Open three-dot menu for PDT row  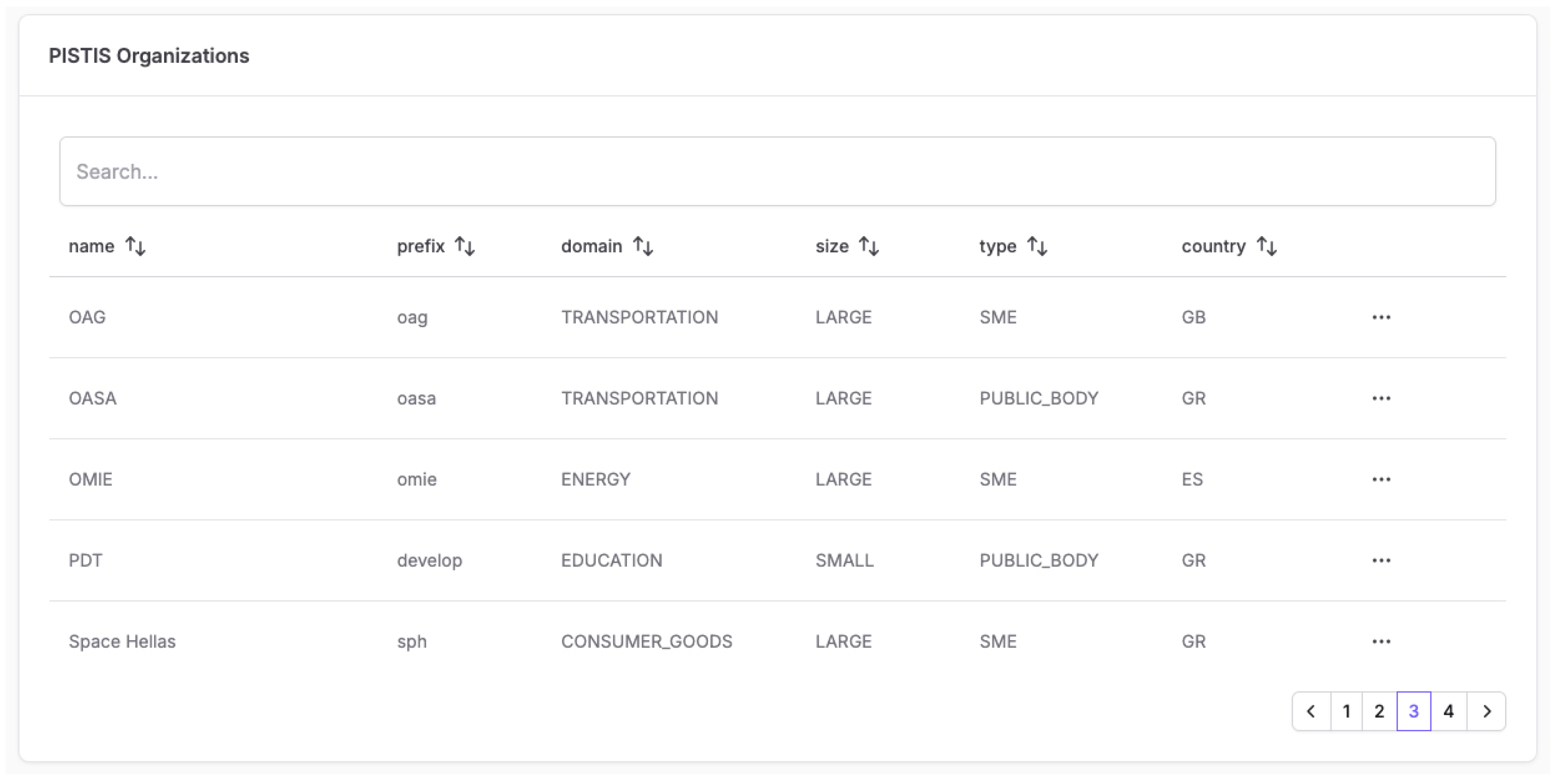click(1381, 561)
